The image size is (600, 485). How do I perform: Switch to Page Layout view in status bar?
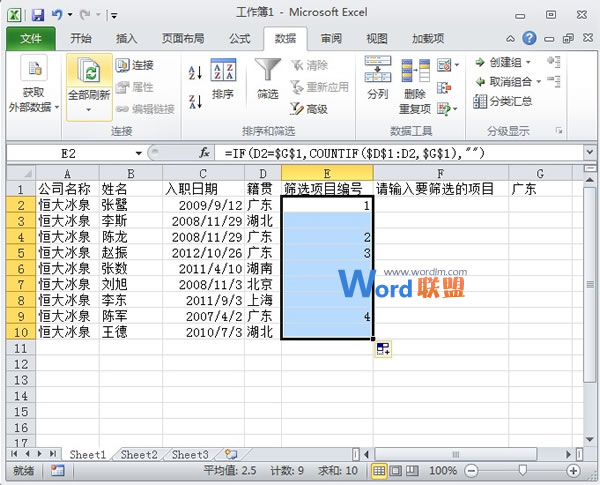pos(395,470)
